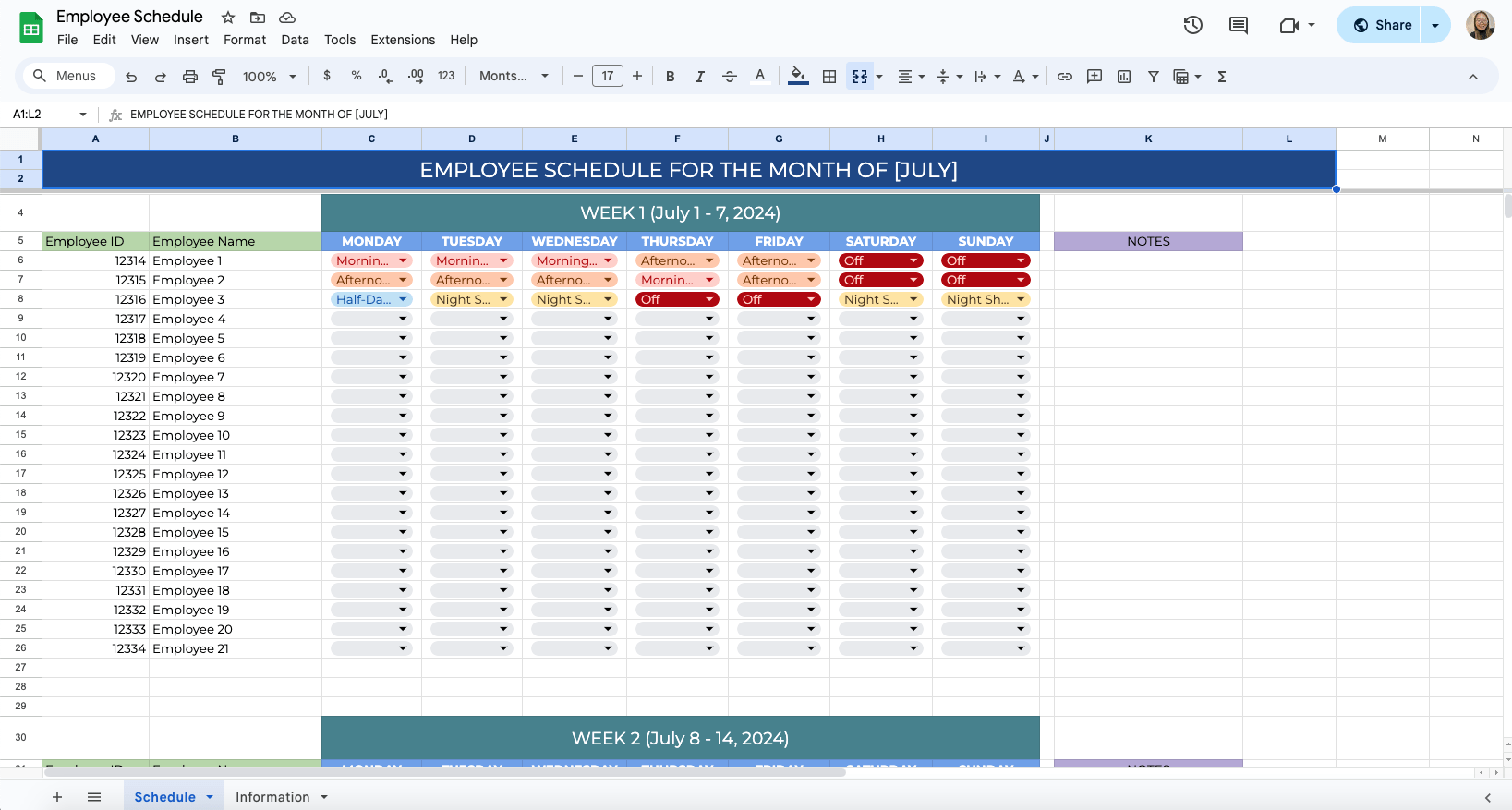
Task: Open version history clock icon
Action: pyautogui.click(x=1193, y=25)
